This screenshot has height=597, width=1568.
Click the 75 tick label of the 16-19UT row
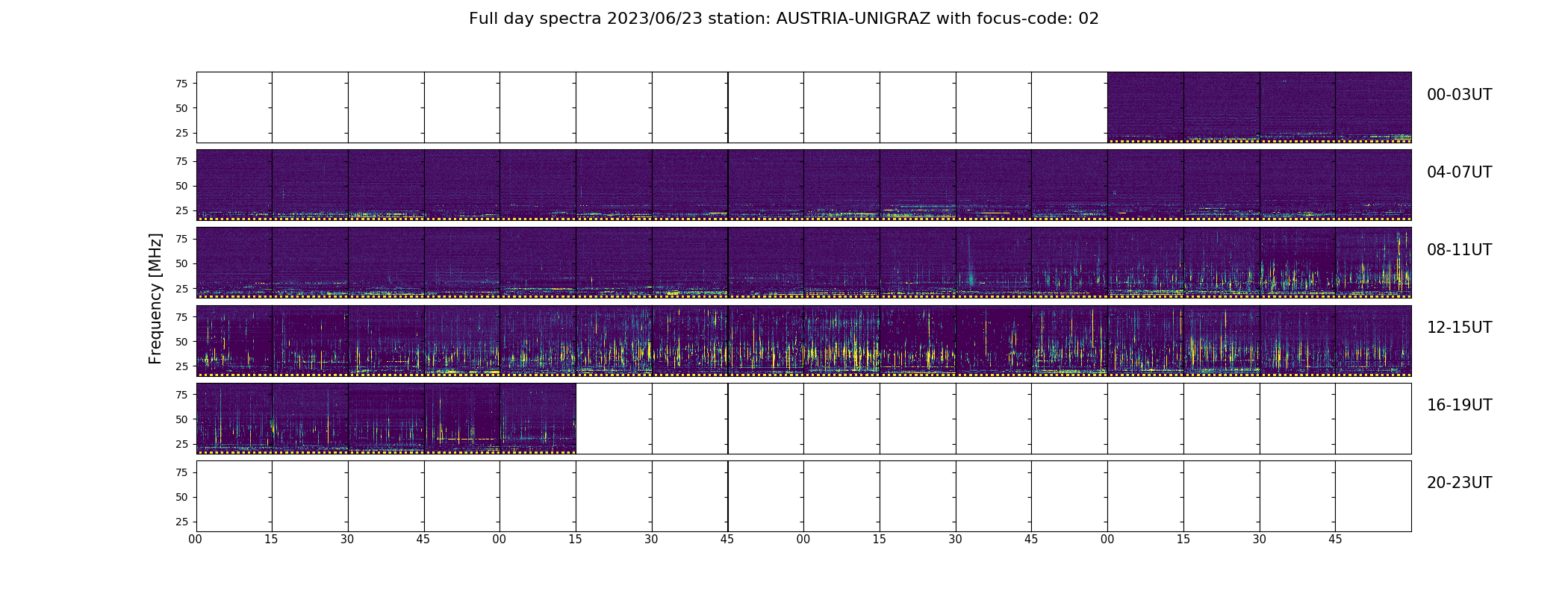coord(181,395)
